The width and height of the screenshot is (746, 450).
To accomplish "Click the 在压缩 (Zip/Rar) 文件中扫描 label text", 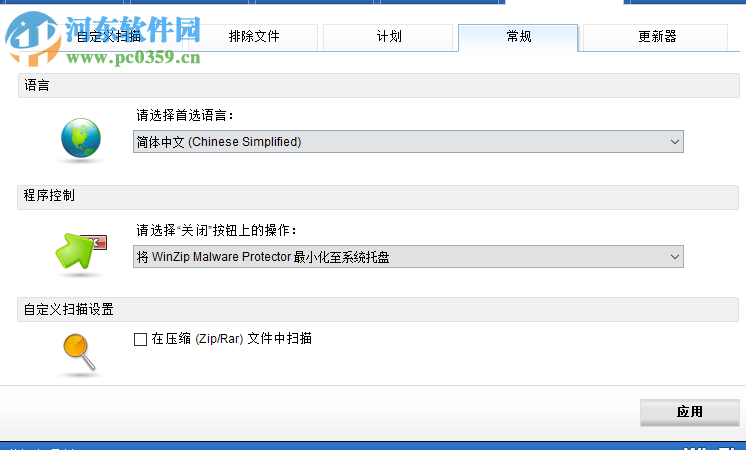I will coord(231,339).
